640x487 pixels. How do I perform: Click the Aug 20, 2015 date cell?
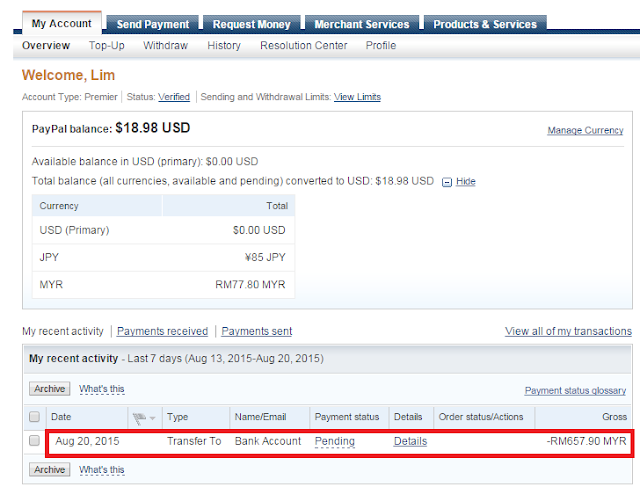[87, 441]
